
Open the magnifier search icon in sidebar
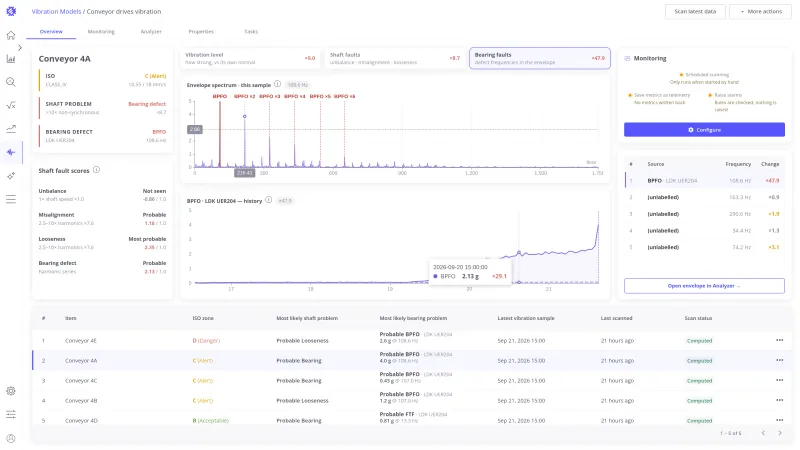pos(11,82)
